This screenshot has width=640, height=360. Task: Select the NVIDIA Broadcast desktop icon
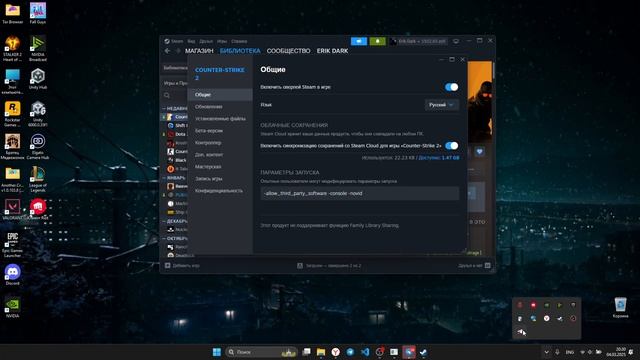click(38, 48)
